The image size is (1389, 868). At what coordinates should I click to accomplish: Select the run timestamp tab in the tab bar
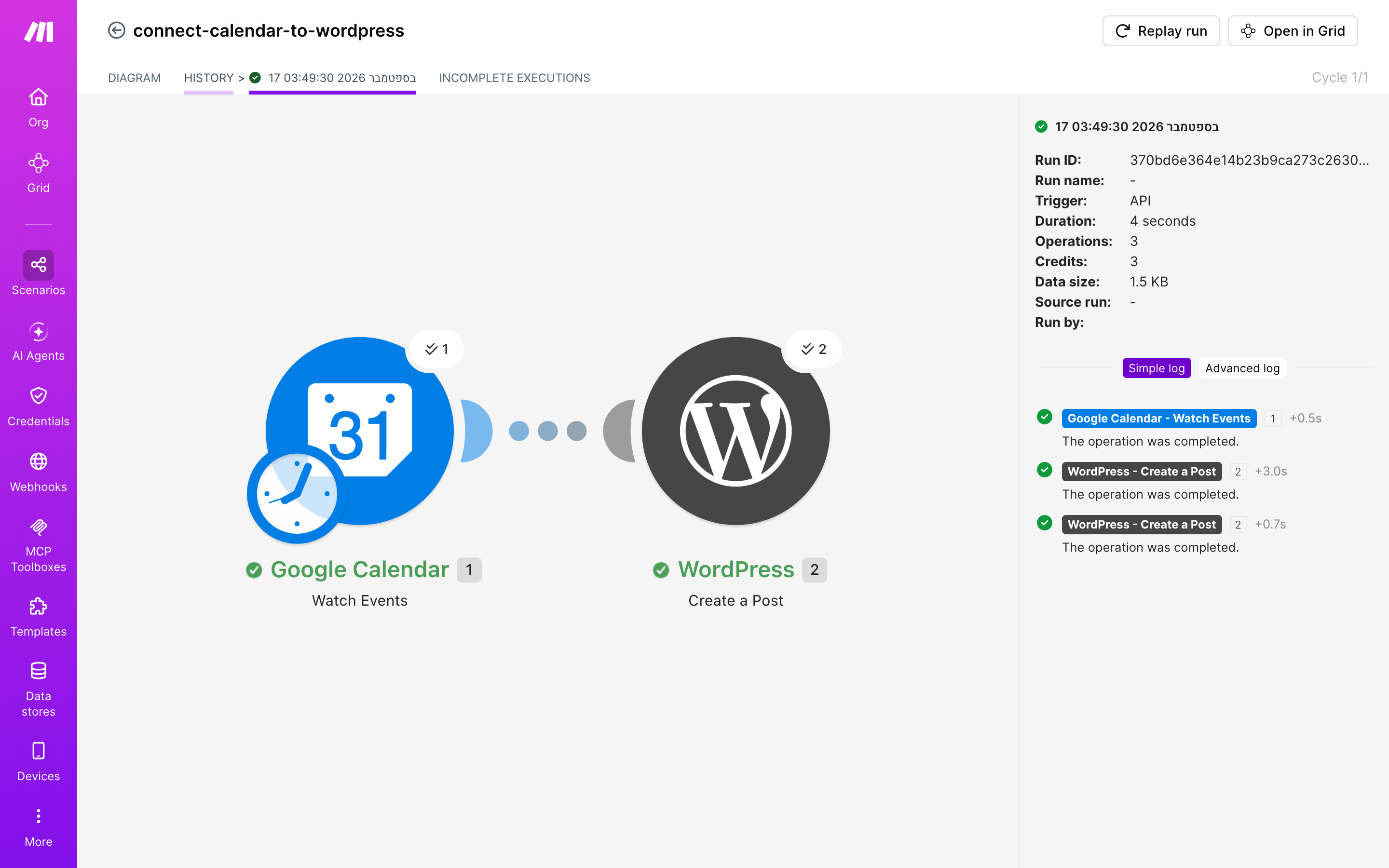(x=332, y=78)
